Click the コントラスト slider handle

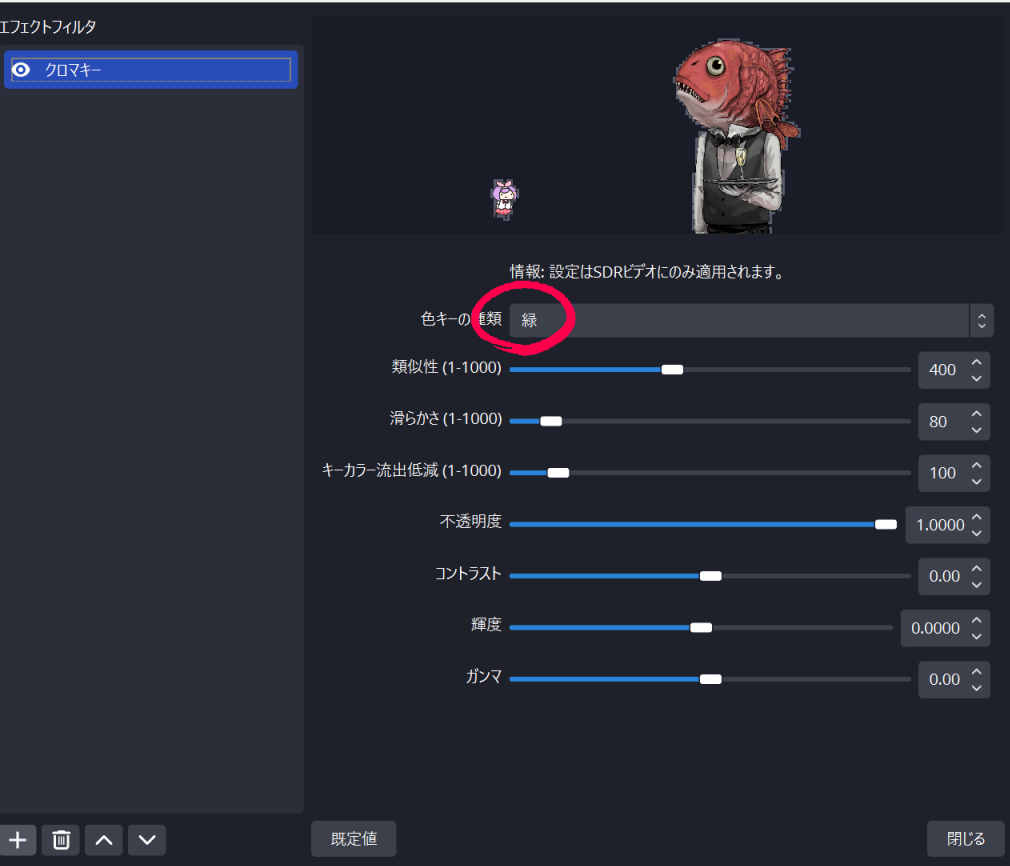pos(710,576)
